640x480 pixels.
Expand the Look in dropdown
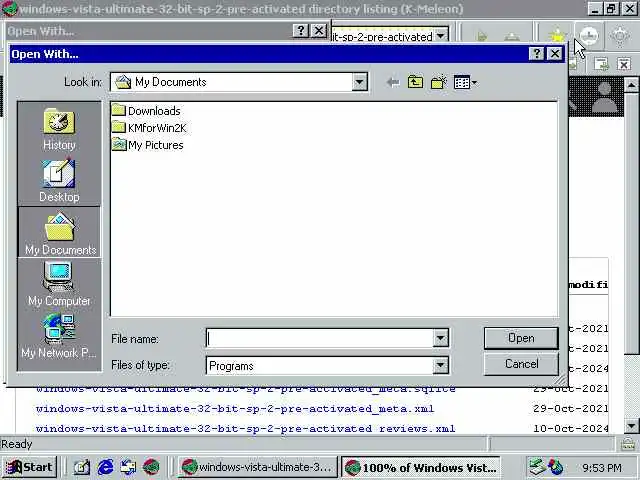click(359, 82)
